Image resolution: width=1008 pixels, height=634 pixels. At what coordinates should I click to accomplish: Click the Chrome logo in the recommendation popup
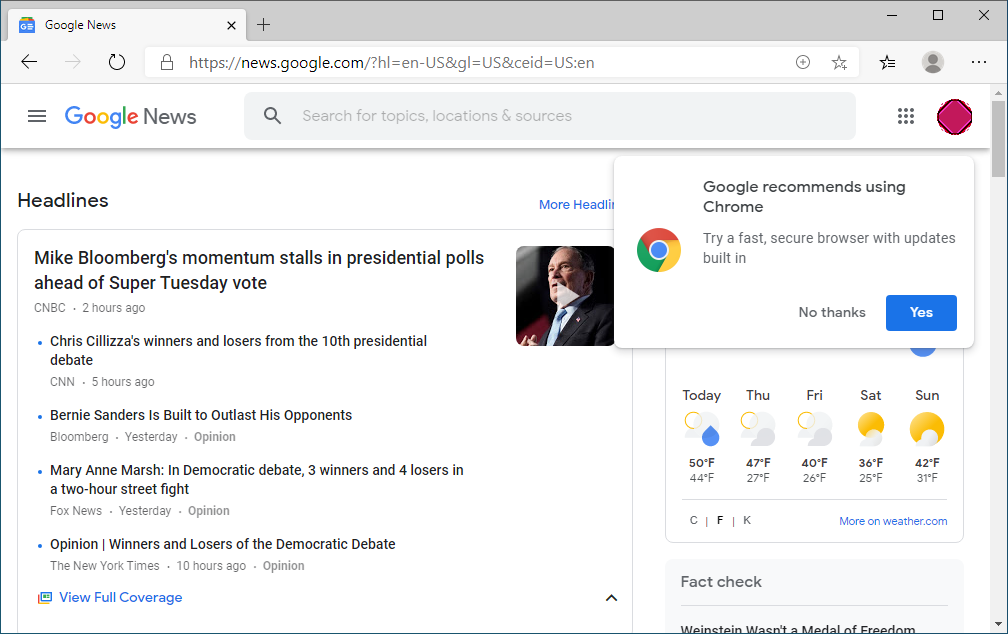click(659, 249)
